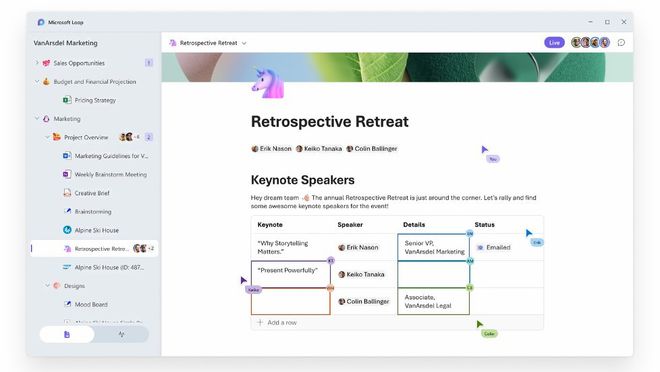The image size is (660, 372).
Task: Select Associate, VanArsdel Legal cell
Action: 434,301
